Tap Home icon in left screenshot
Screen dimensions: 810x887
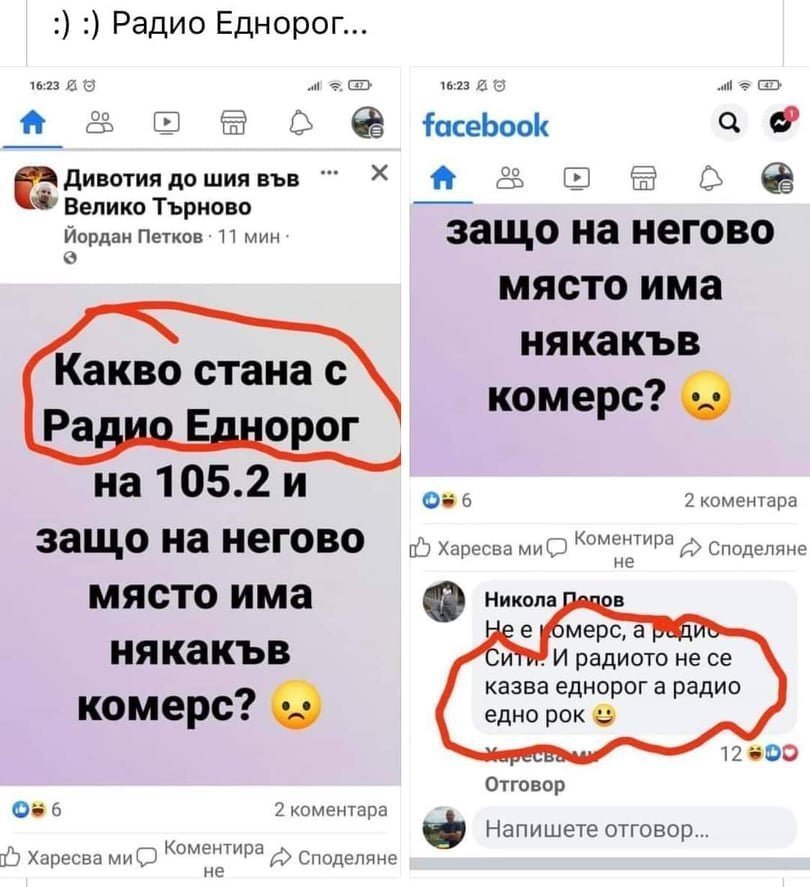[x=32, y=122]
